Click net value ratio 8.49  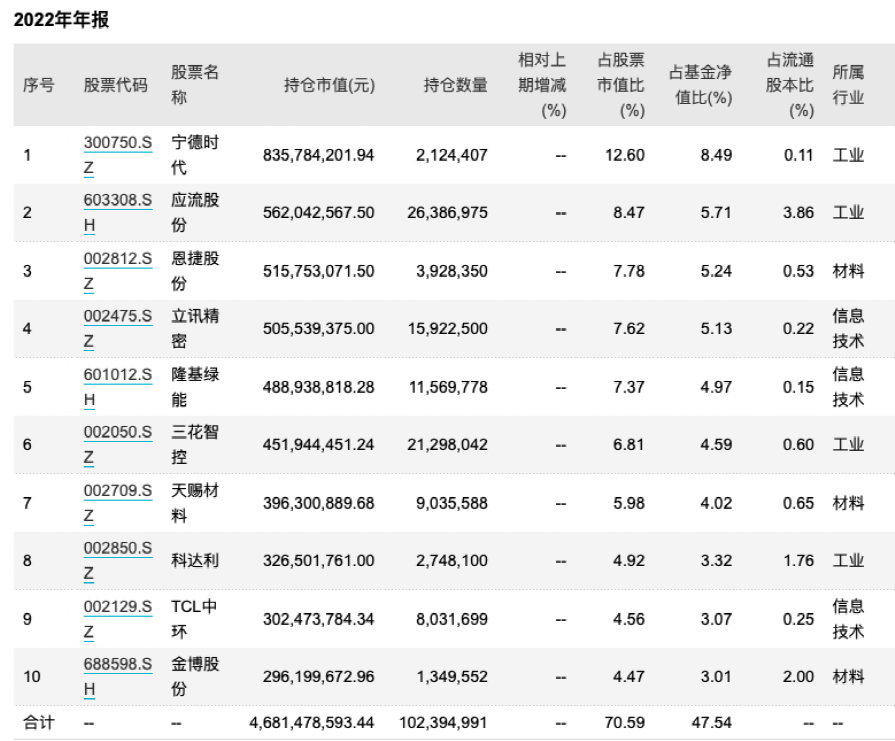tap(716, 155)
